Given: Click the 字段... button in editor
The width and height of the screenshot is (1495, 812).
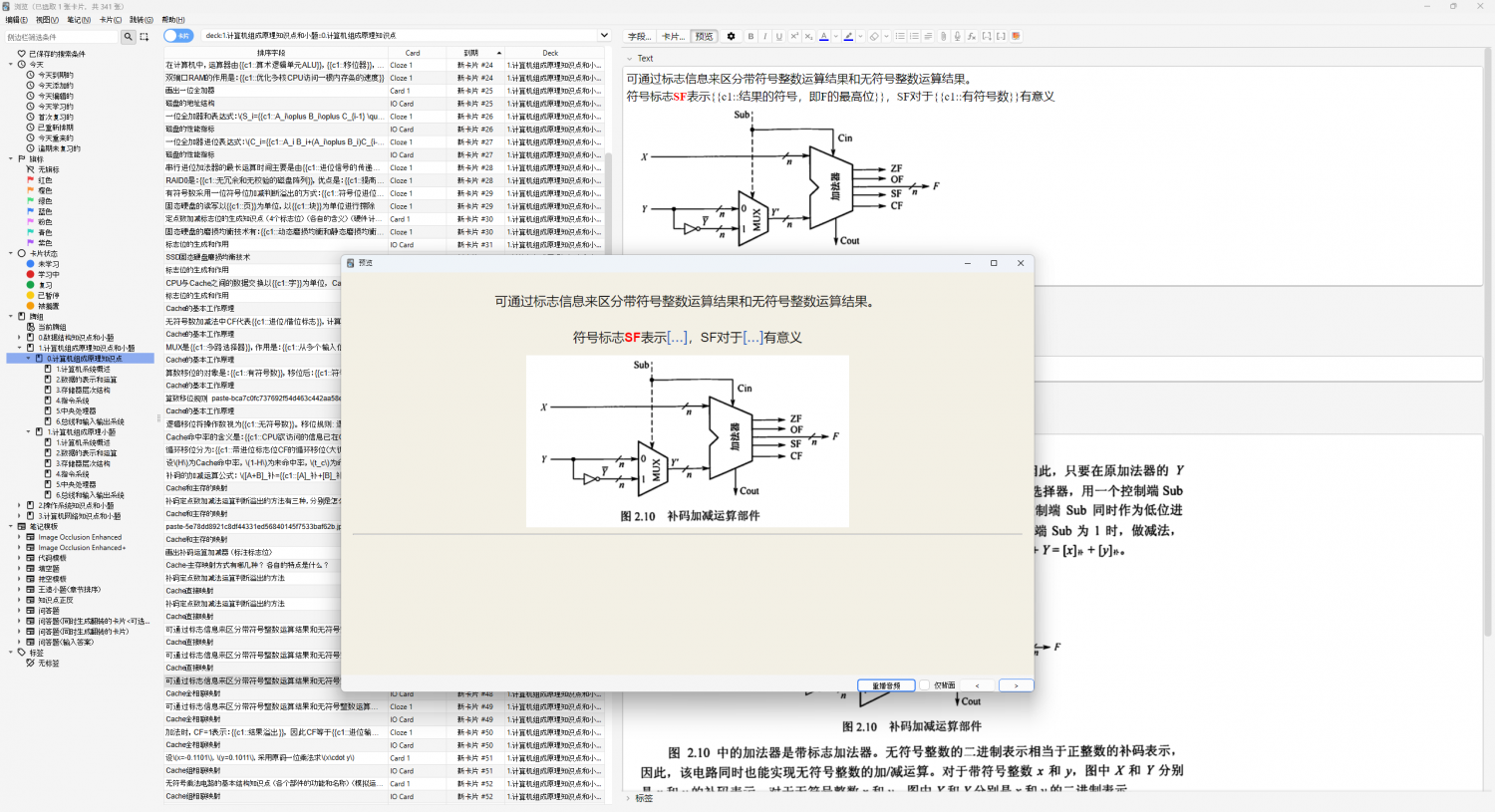Looking at the screenshot, I should click(x=640, y=37).
